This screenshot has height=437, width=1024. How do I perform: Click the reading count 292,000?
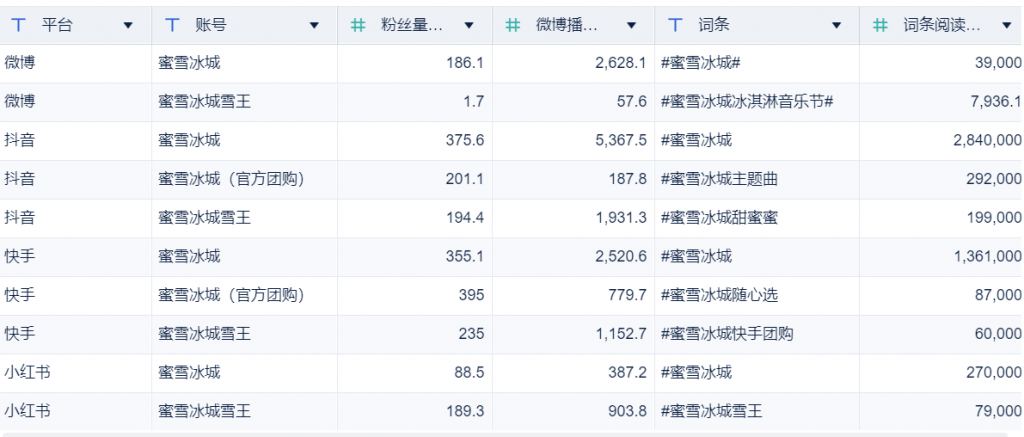(x=994, y=179)
